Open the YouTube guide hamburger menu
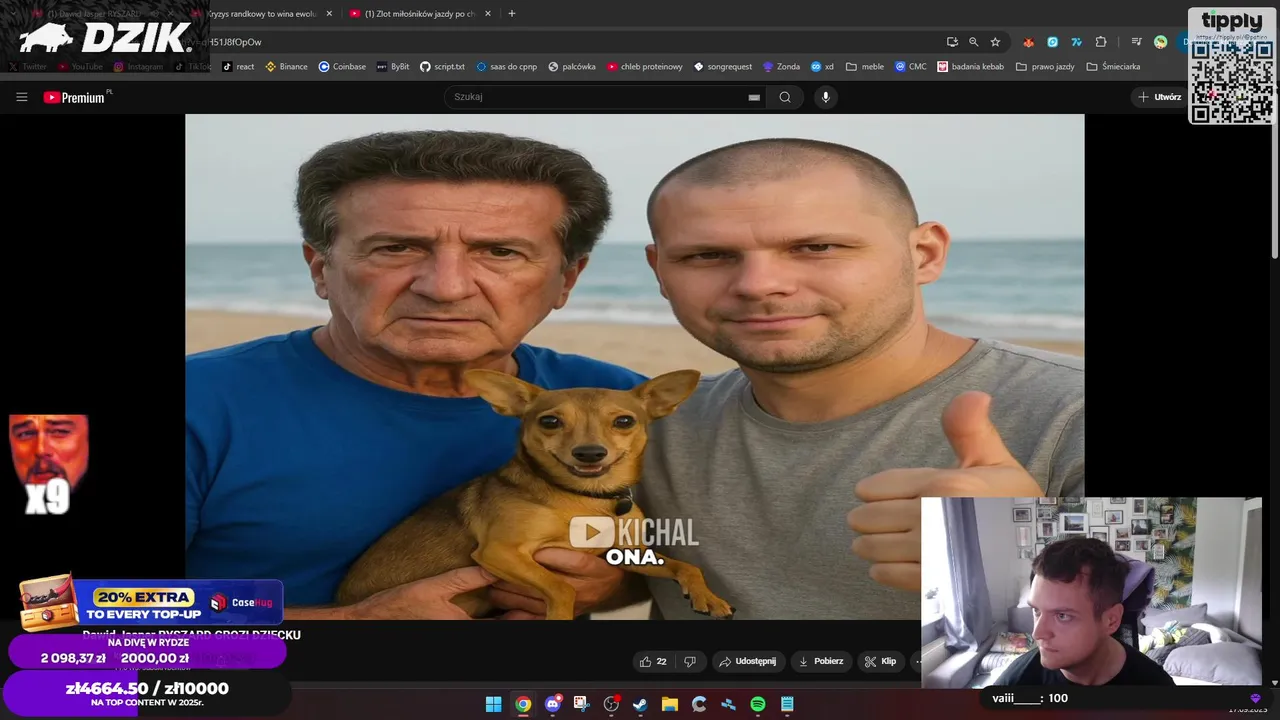This screenshot has height=720, width=1280. [21, 97]
